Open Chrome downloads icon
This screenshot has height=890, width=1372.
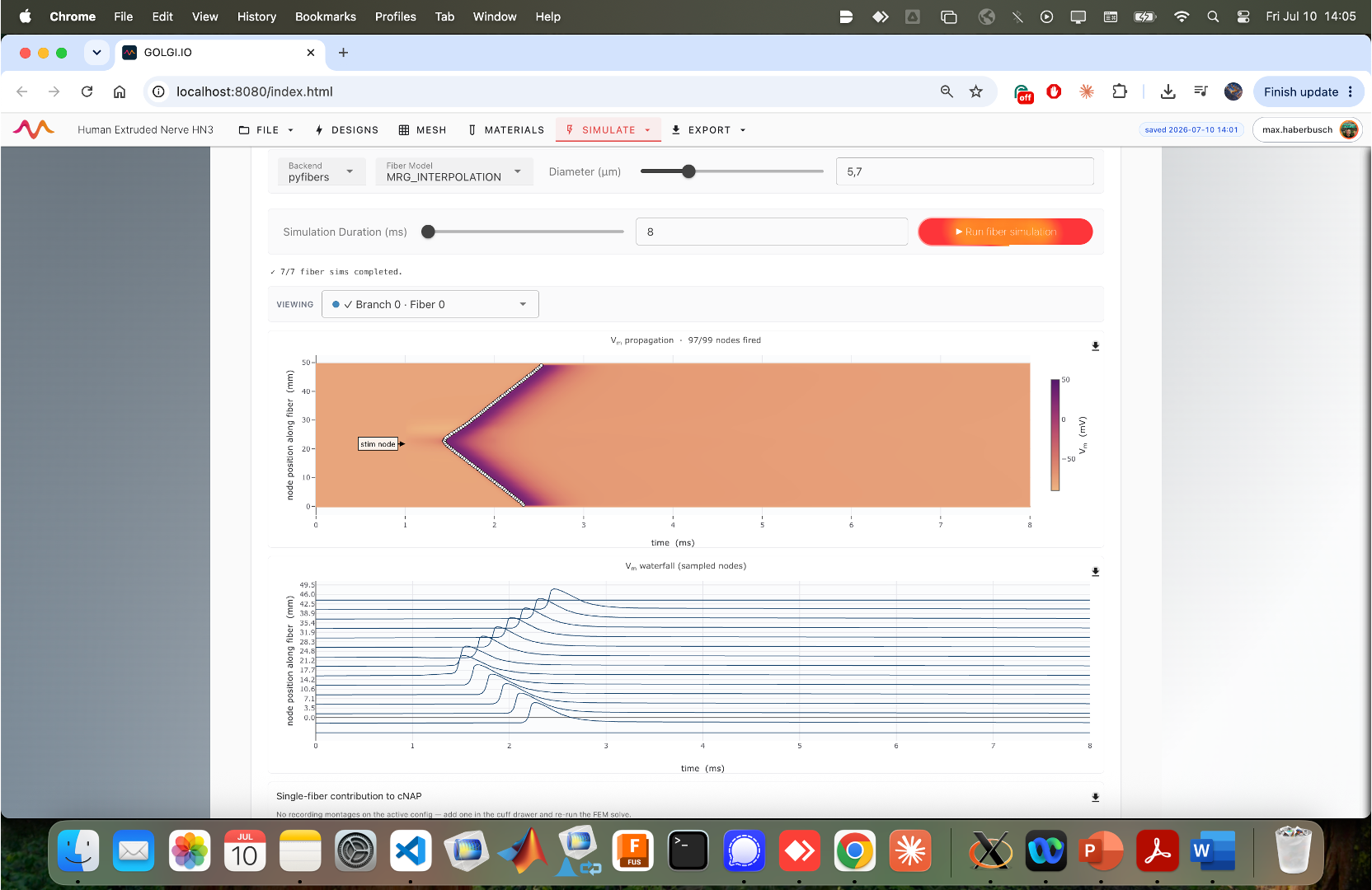click(1168, 91)
